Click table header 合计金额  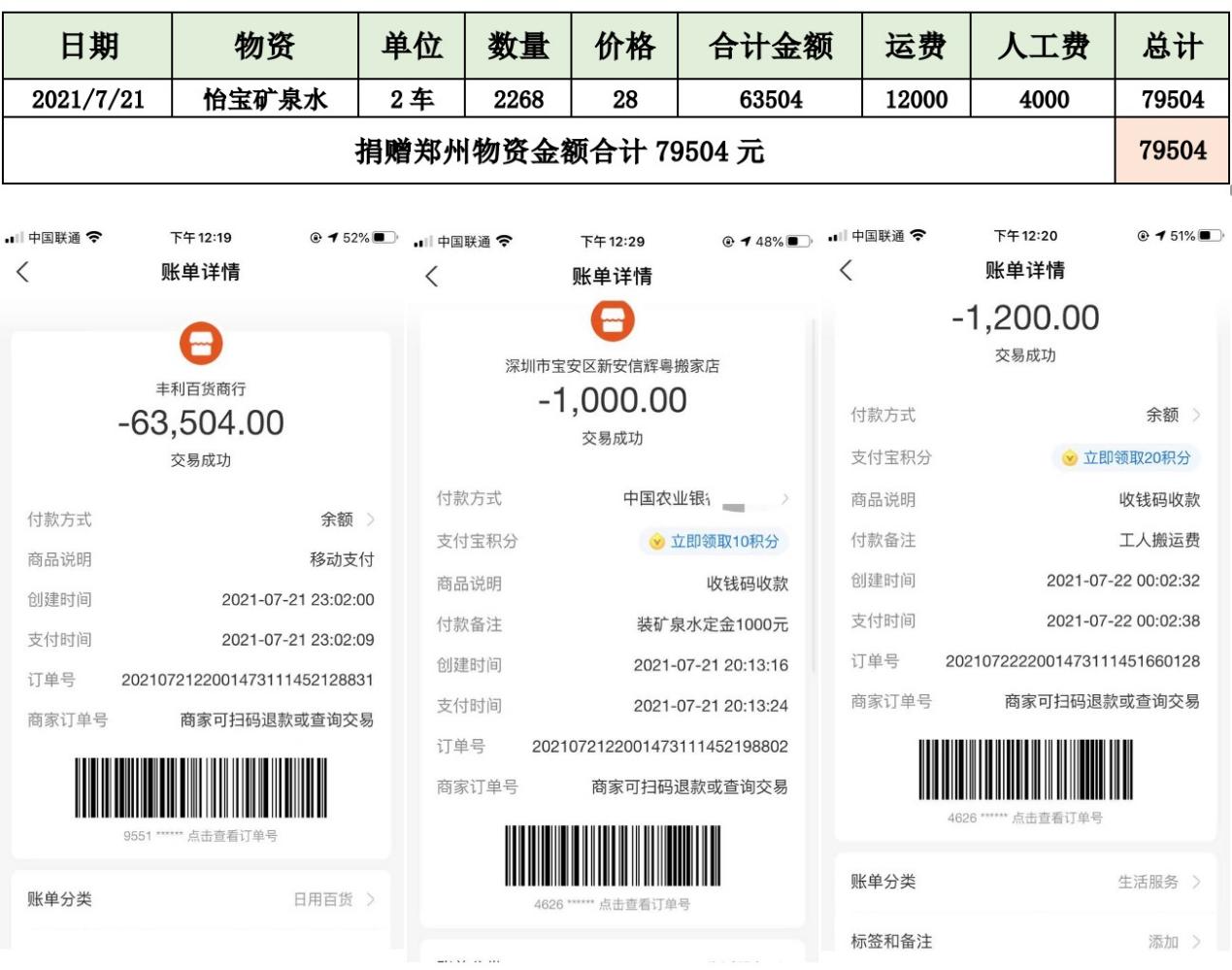pyautogui.click(x=771, y=46)
